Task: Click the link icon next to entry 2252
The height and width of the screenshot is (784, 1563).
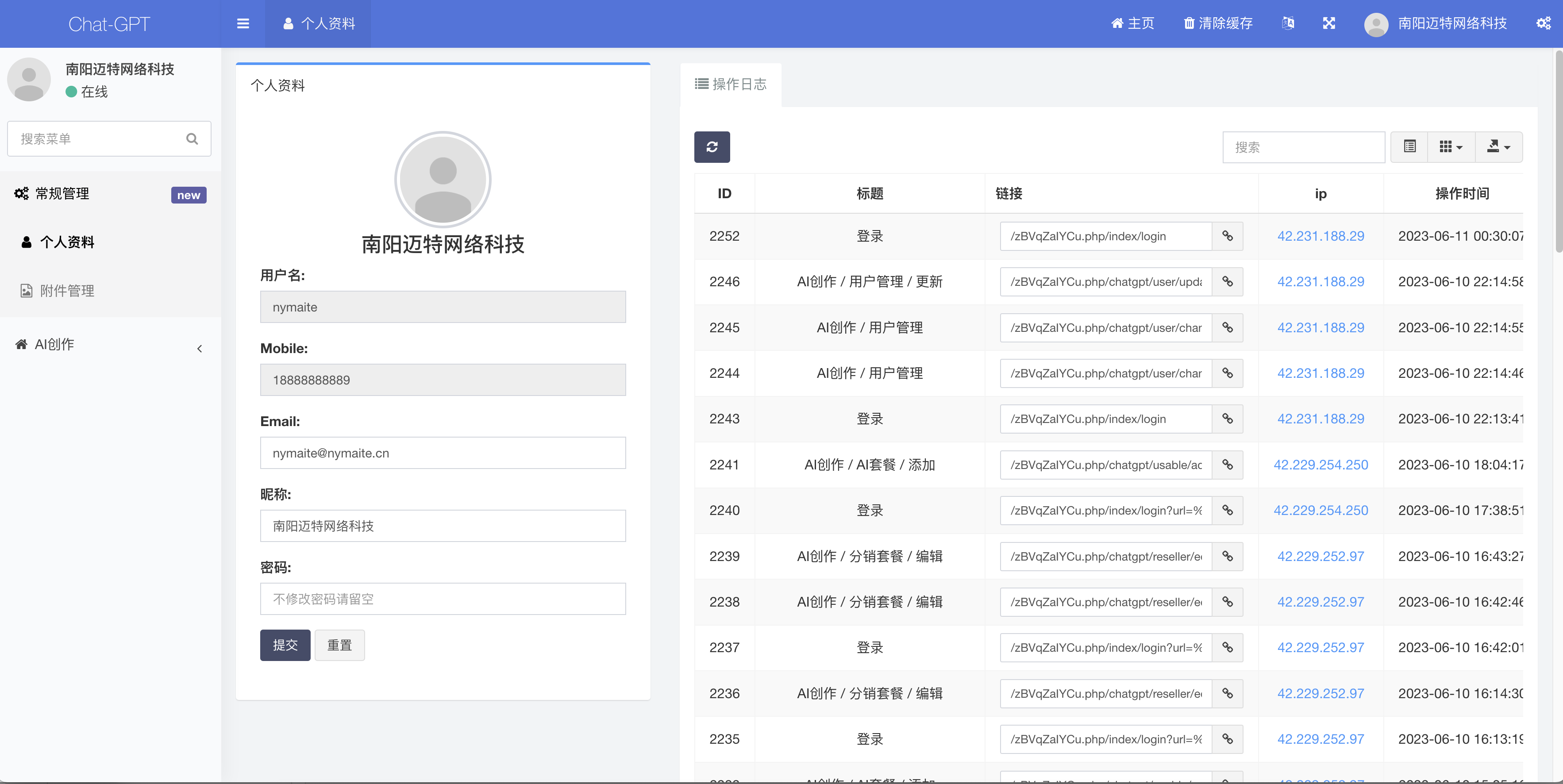Action: coord(1228,236)
